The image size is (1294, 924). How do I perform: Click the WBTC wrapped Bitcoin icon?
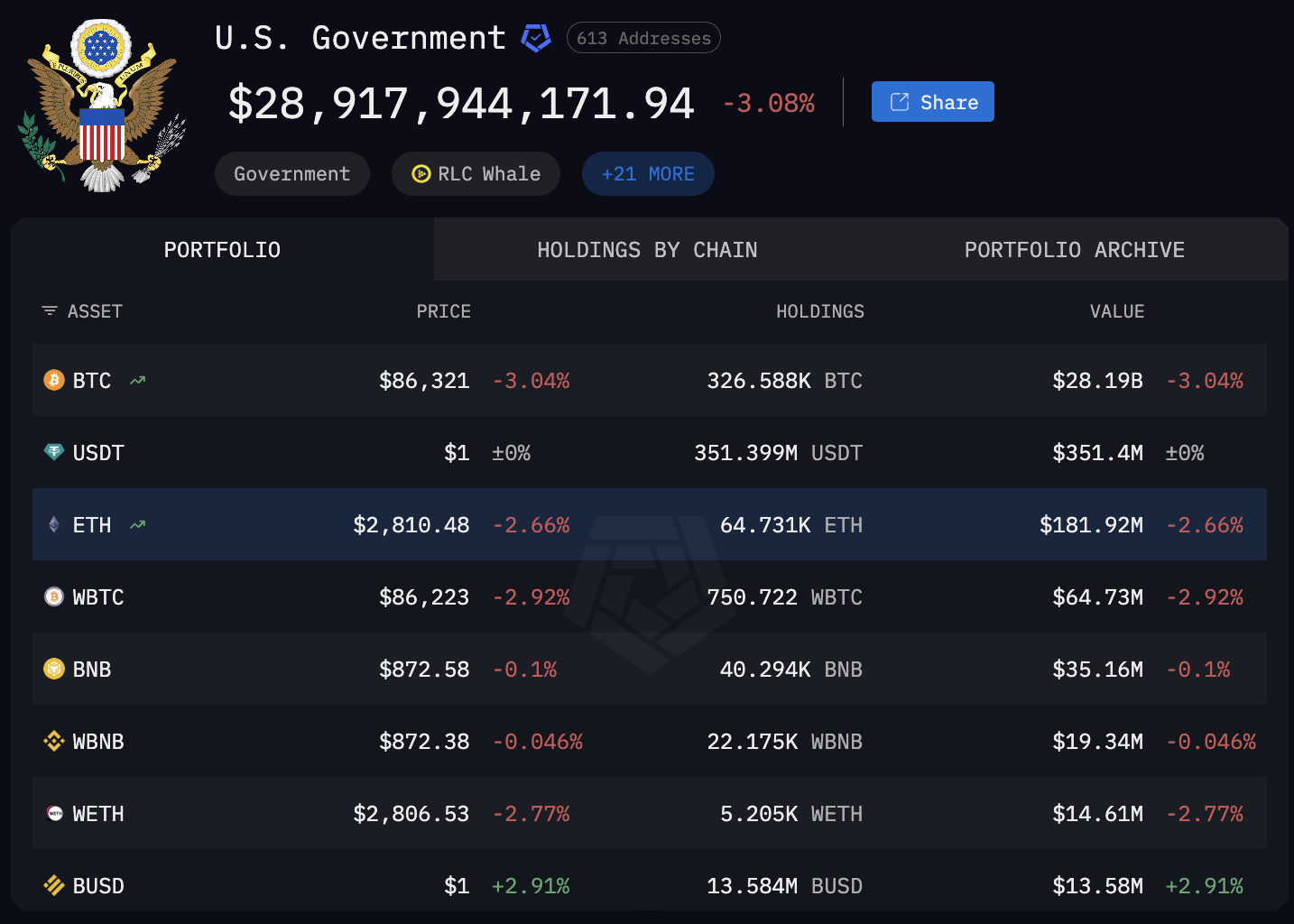53,596
